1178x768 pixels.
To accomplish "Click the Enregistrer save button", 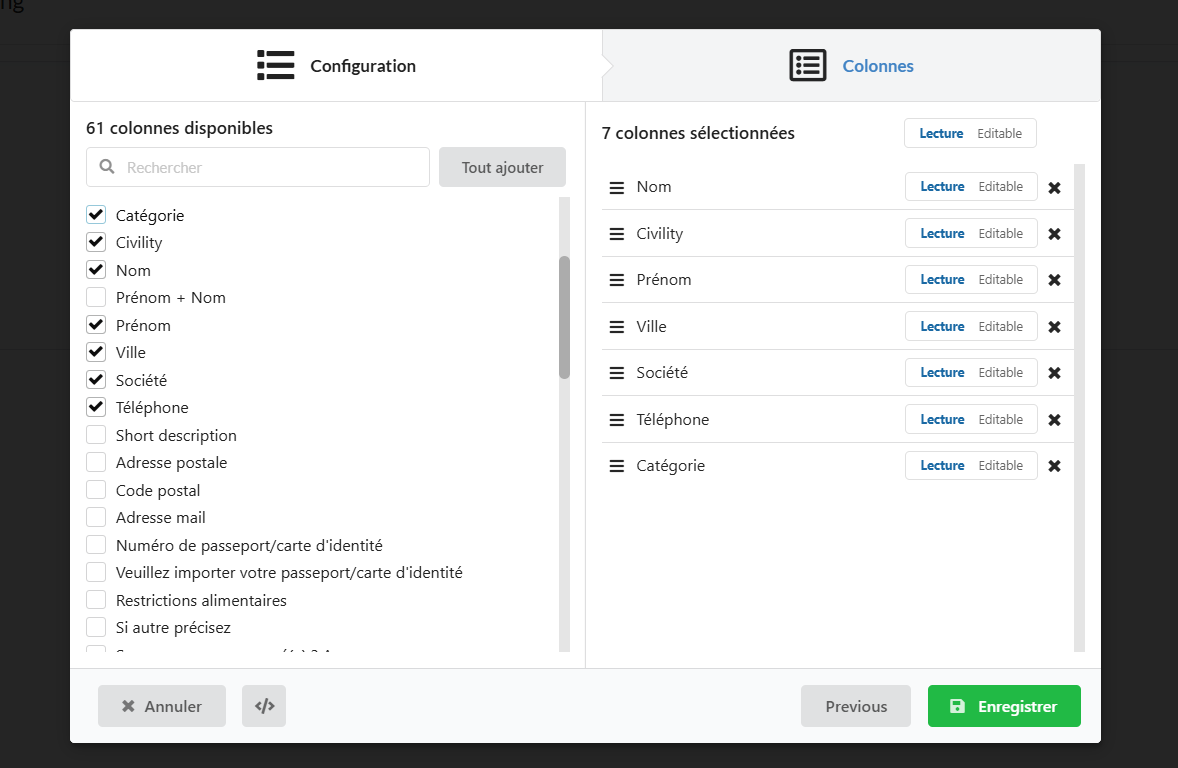I will tap(1004, 706).
